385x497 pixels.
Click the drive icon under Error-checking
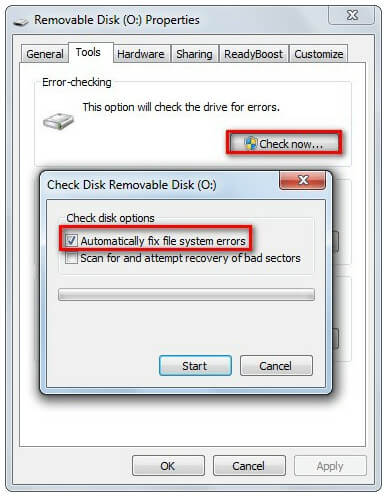[58, 121]
